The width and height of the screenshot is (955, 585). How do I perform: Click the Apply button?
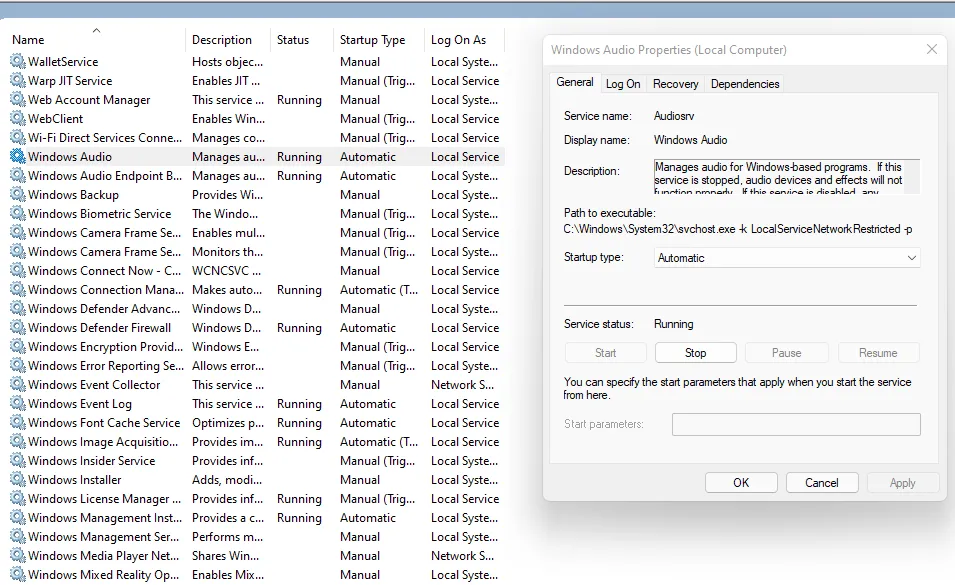click(903, 483)
